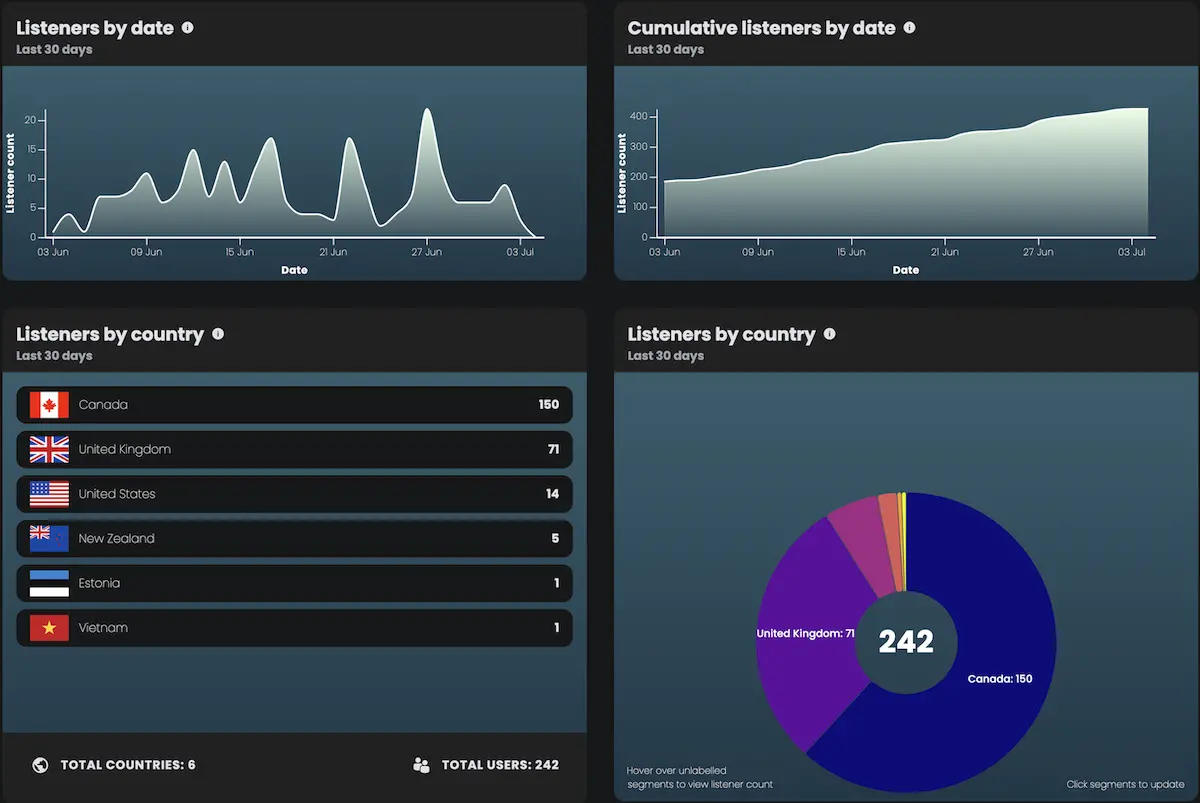Click the United Kingdom: 71 donut segment

[805, 634]
